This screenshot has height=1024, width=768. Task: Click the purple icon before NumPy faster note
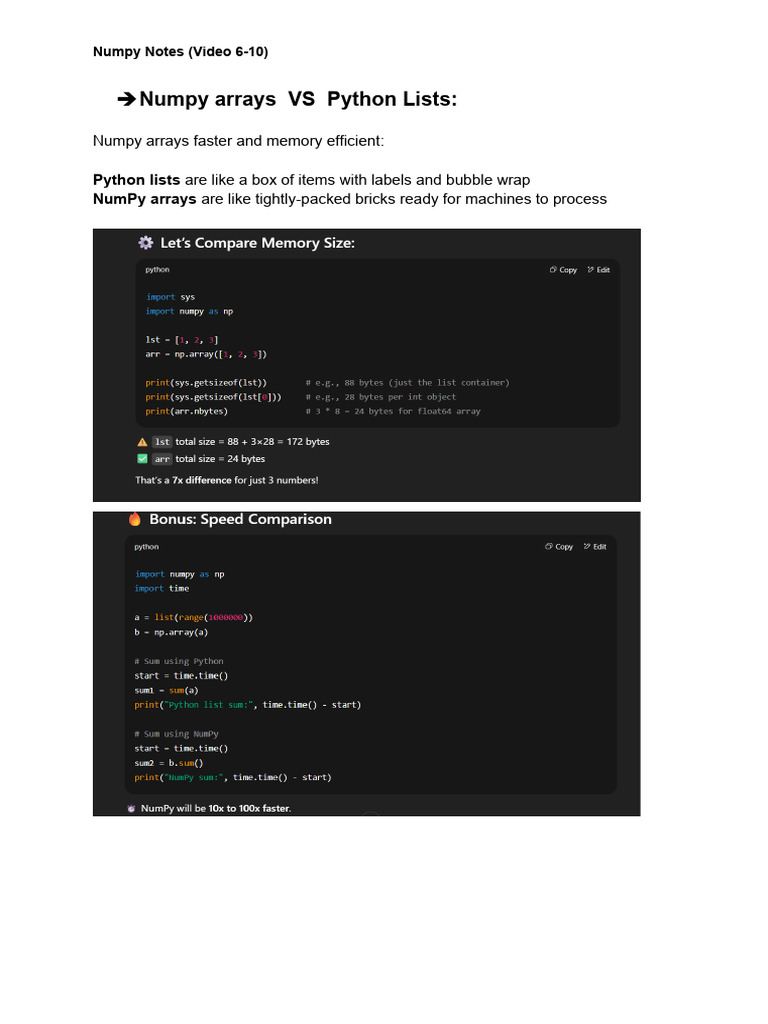[x=132, y=808]
